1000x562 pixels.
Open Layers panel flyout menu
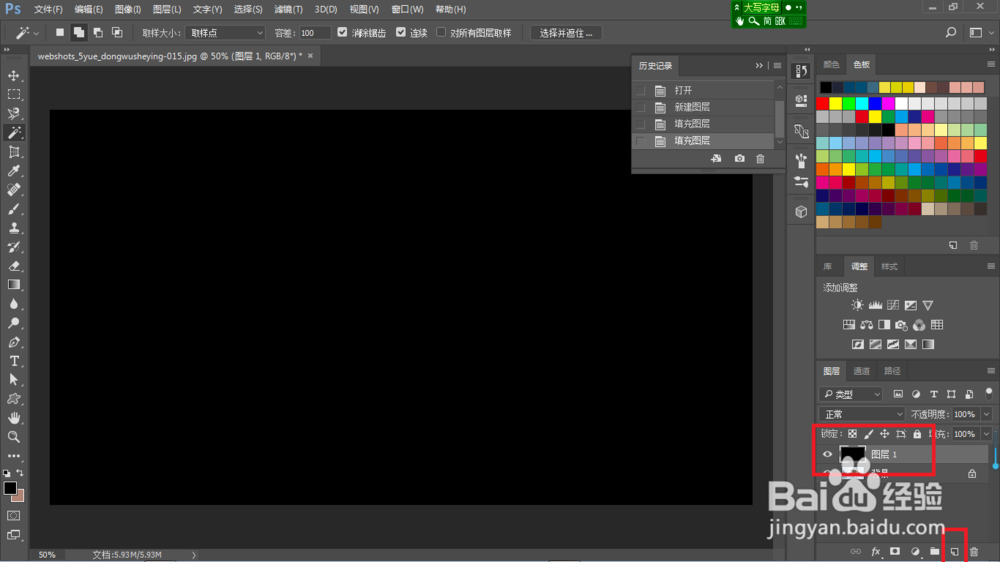(990, 371)
